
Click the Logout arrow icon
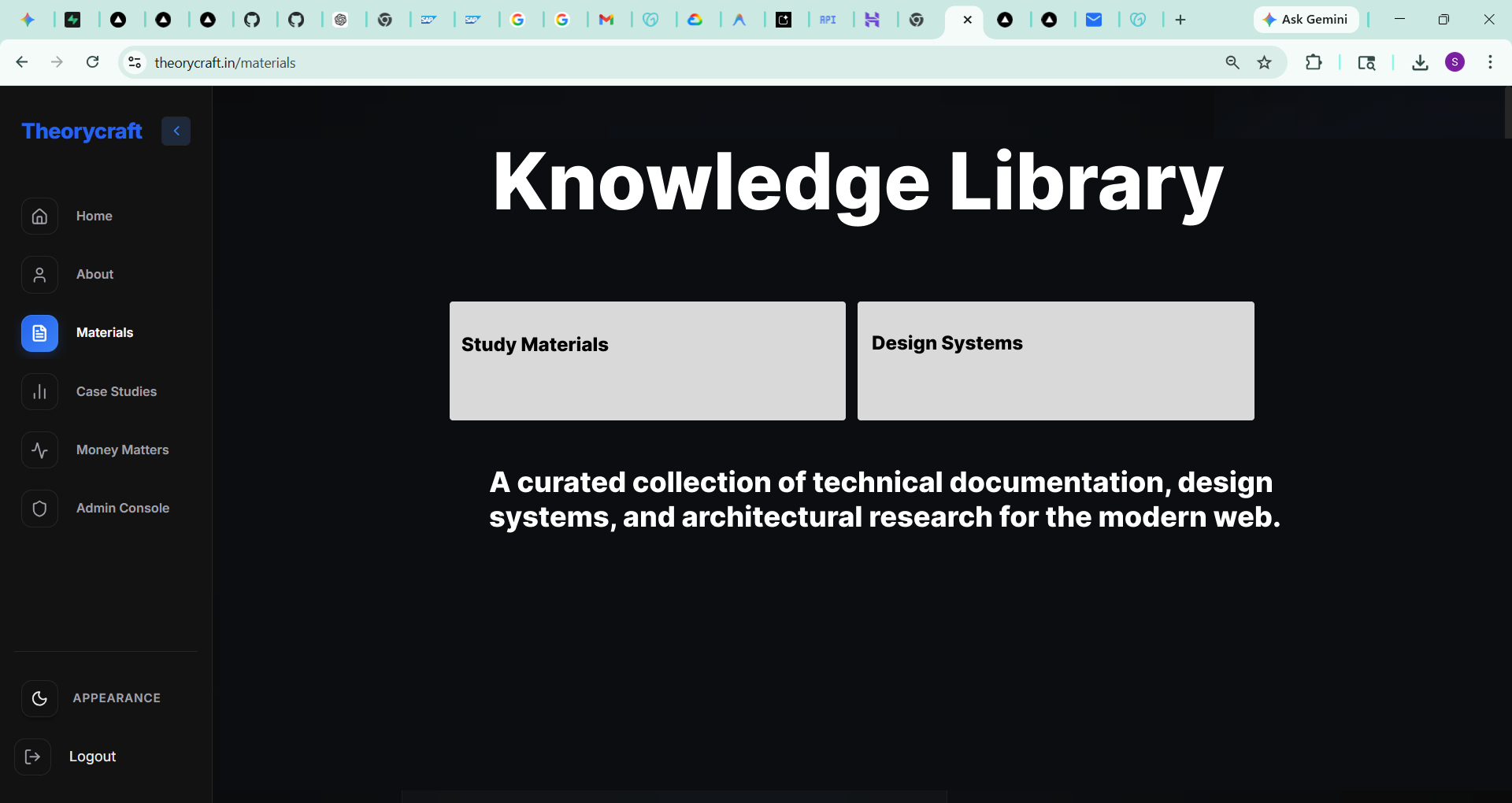click(x=32, y=757)
